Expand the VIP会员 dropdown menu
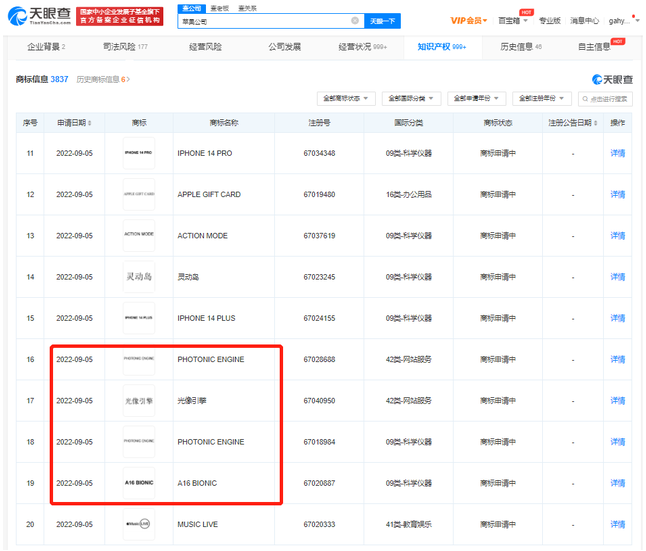 pyautogui.click(x=468, y=21)
